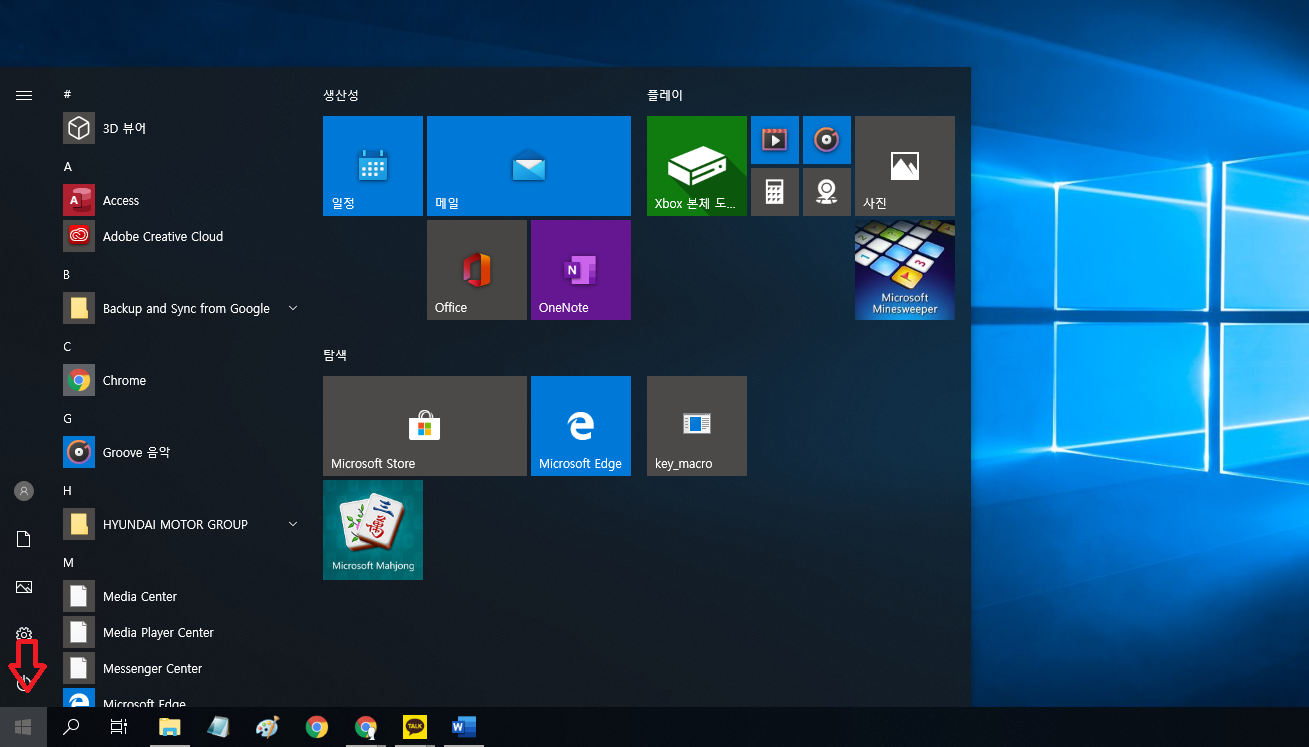Launch Chrome from the app list

click(180, 380)
